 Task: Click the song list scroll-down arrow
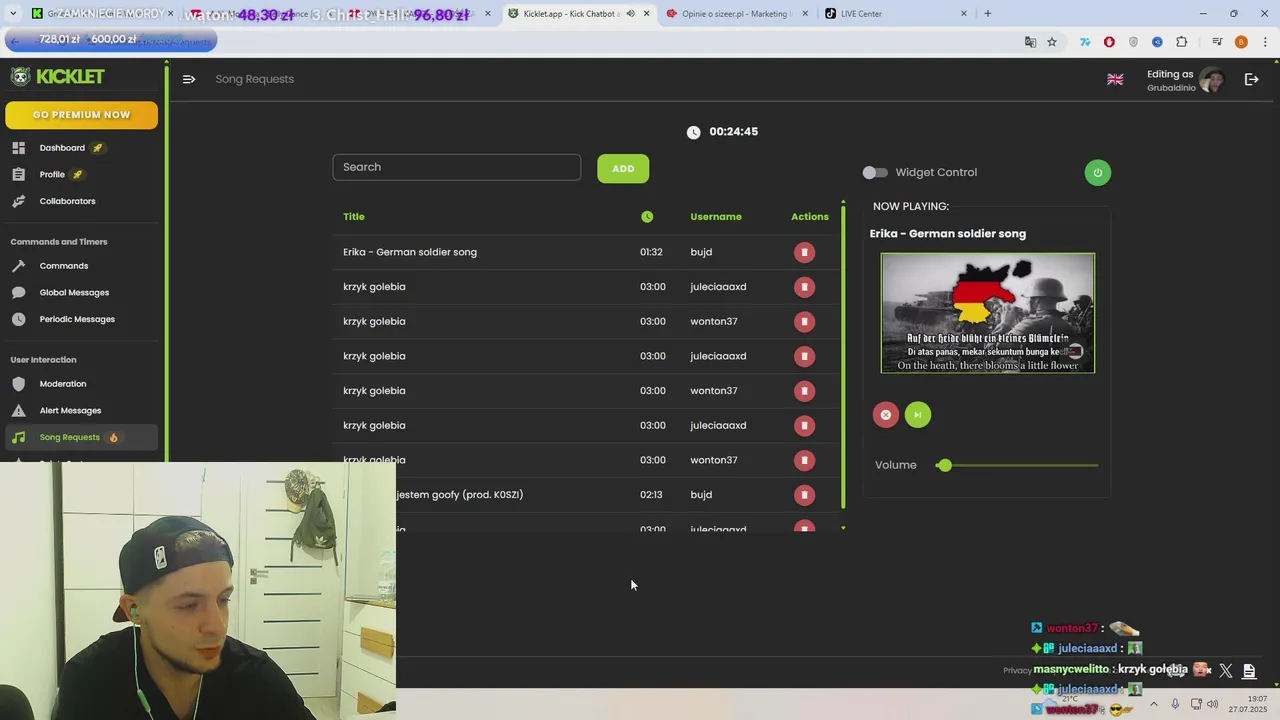pyautogui.click(x=843, y=528)
